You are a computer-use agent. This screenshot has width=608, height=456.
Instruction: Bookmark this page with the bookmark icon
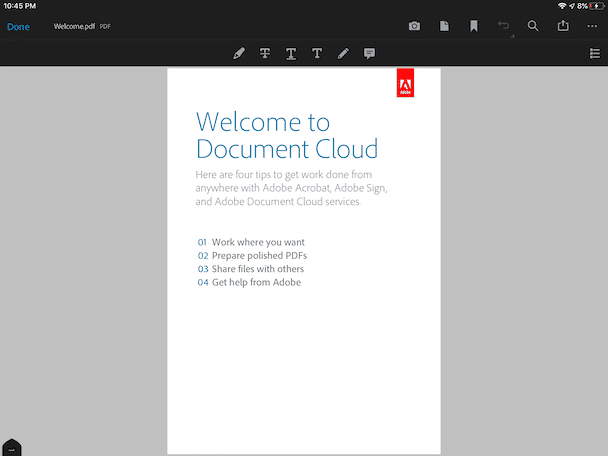click(474, 26)
